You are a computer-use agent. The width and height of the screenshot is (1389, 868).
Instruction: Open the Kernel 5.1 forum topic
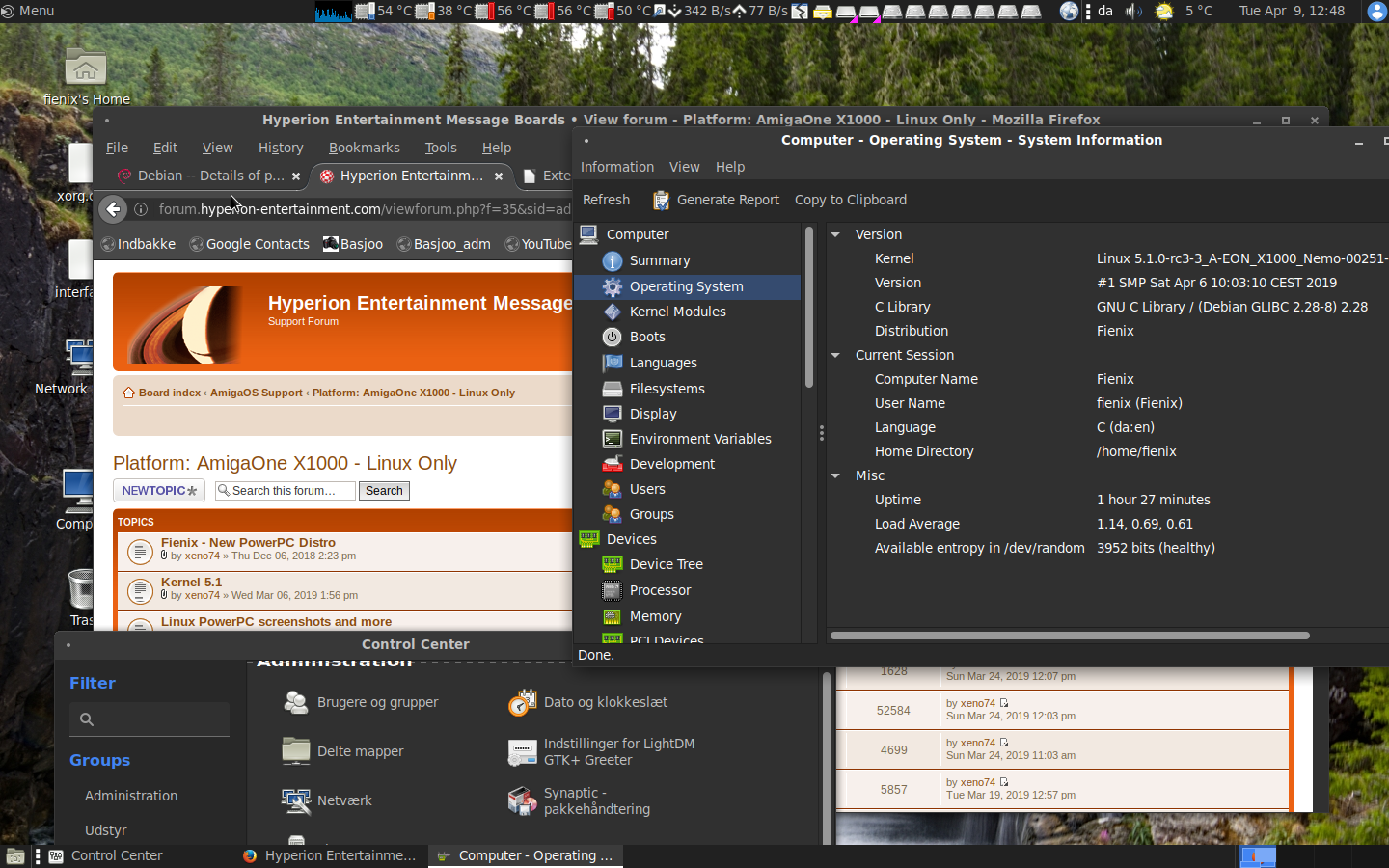(x=191, y=583)
